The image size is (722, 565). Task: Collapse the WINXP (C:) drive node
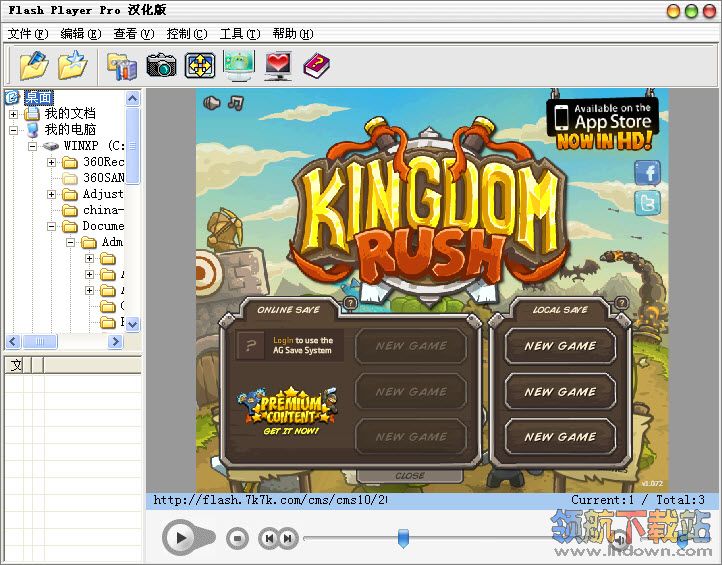click(32, 146)
